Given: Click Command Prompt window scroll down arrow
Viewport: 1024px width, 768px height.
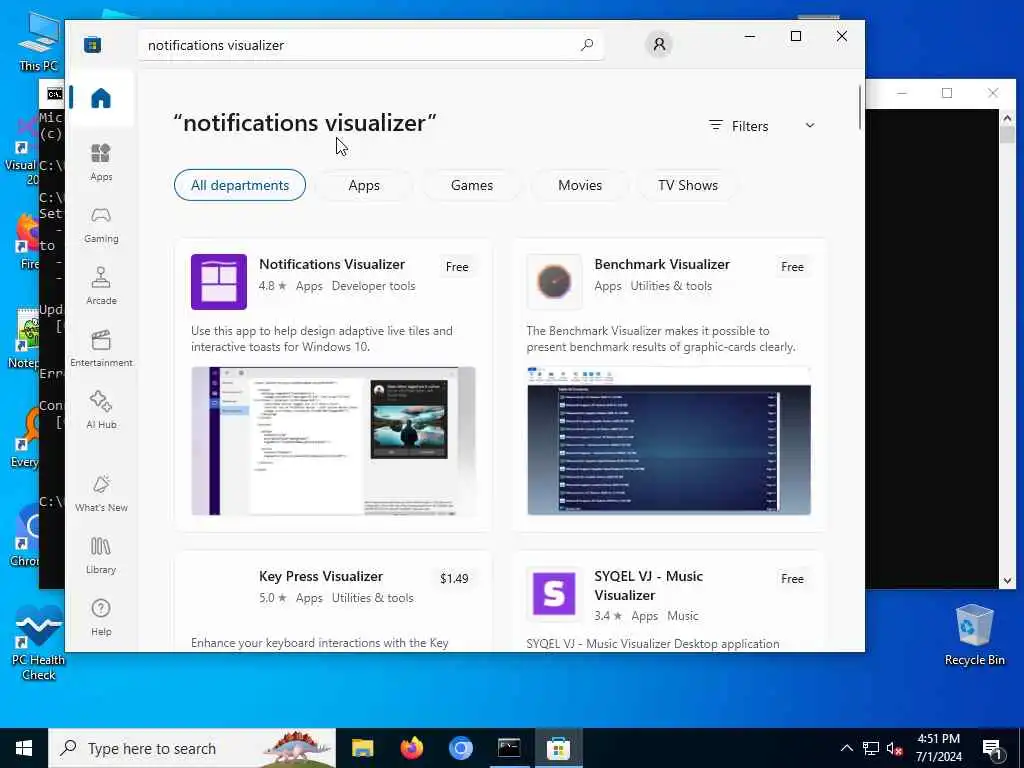Looking at the screenshot, I should pos(1007,580).
